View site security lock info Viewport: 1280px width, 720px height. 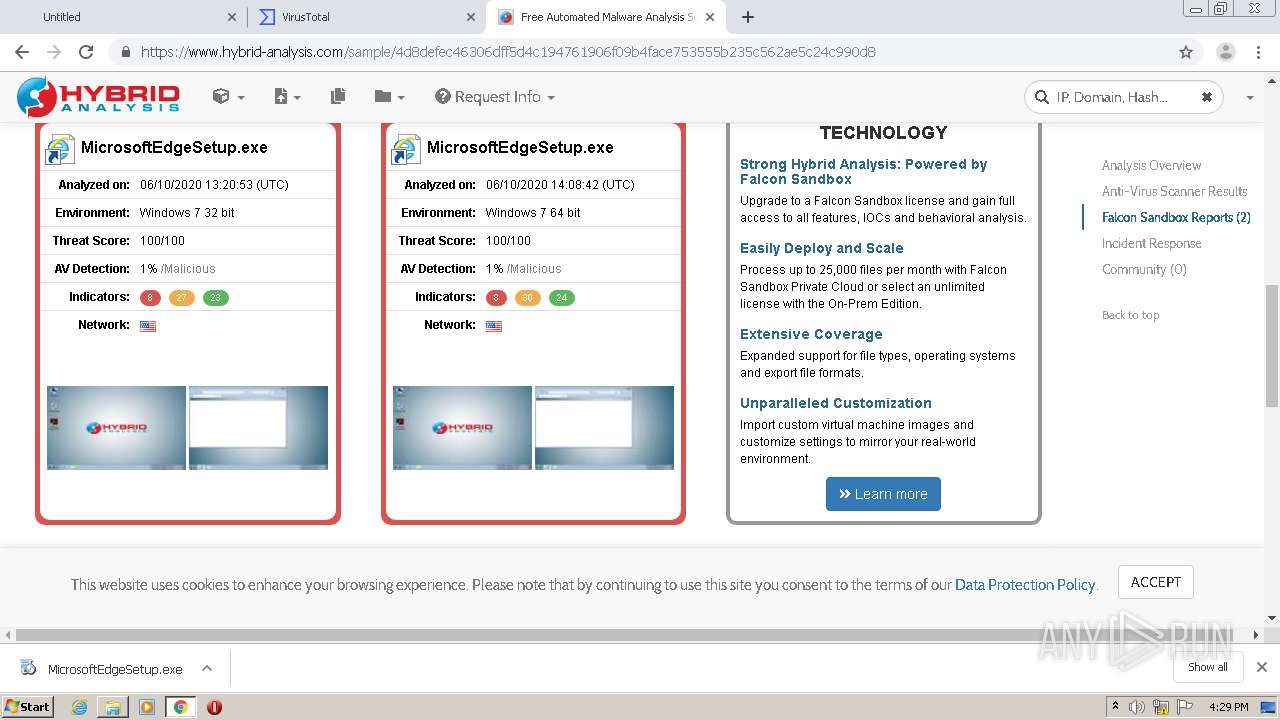[x=125, y=52]
